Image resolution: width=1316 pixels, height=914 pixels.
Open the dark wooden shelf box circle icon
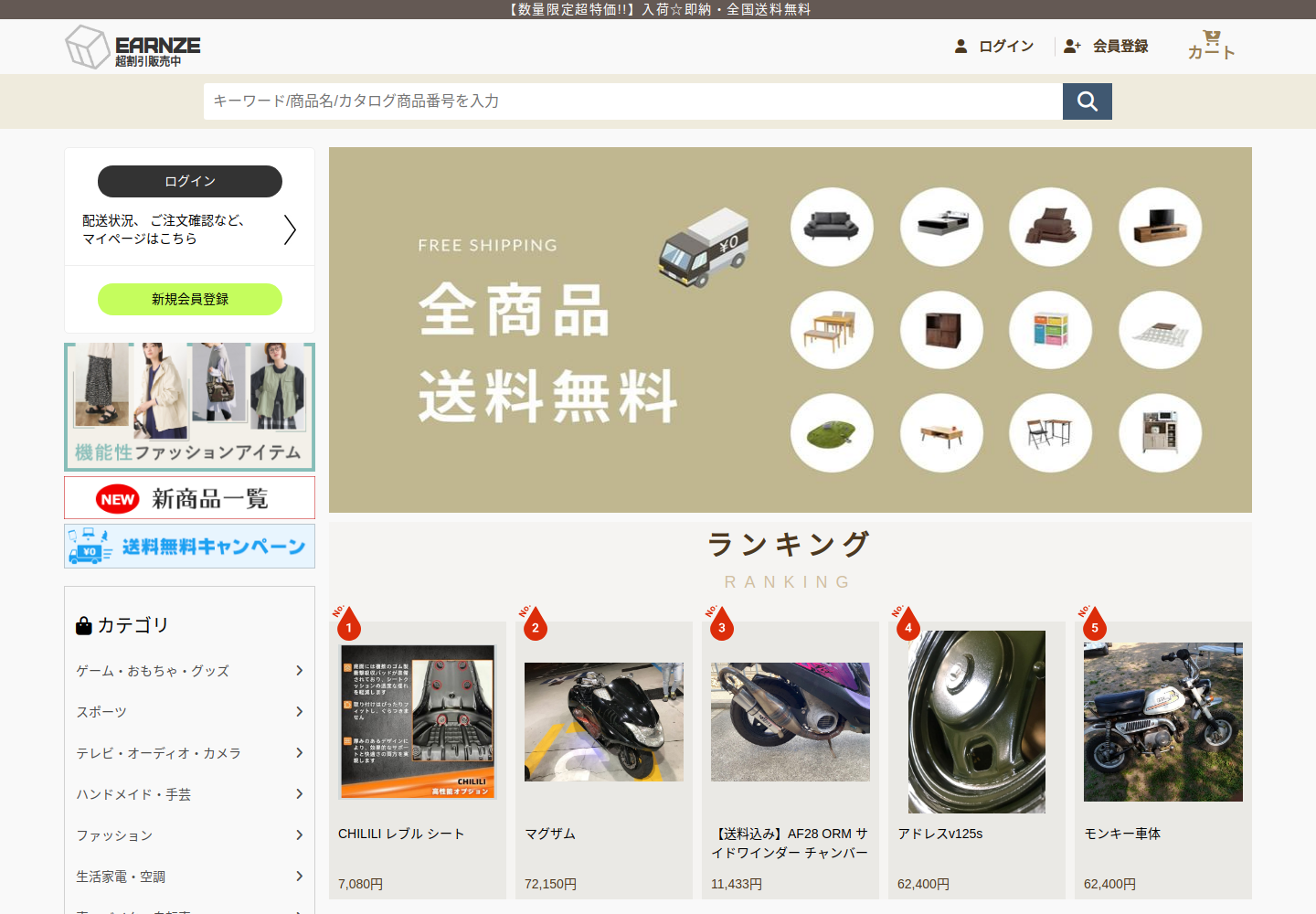pyautogui.click(x=941, y=330)
